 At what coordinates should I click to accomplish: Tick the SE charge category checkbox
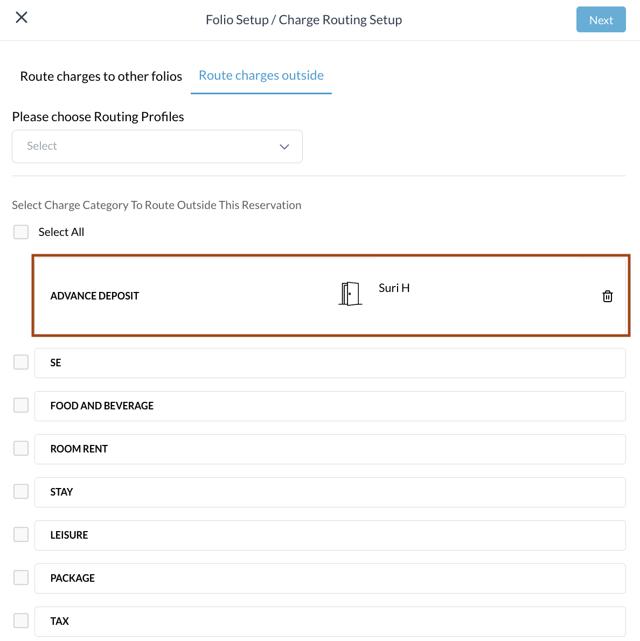click(21, 362)
